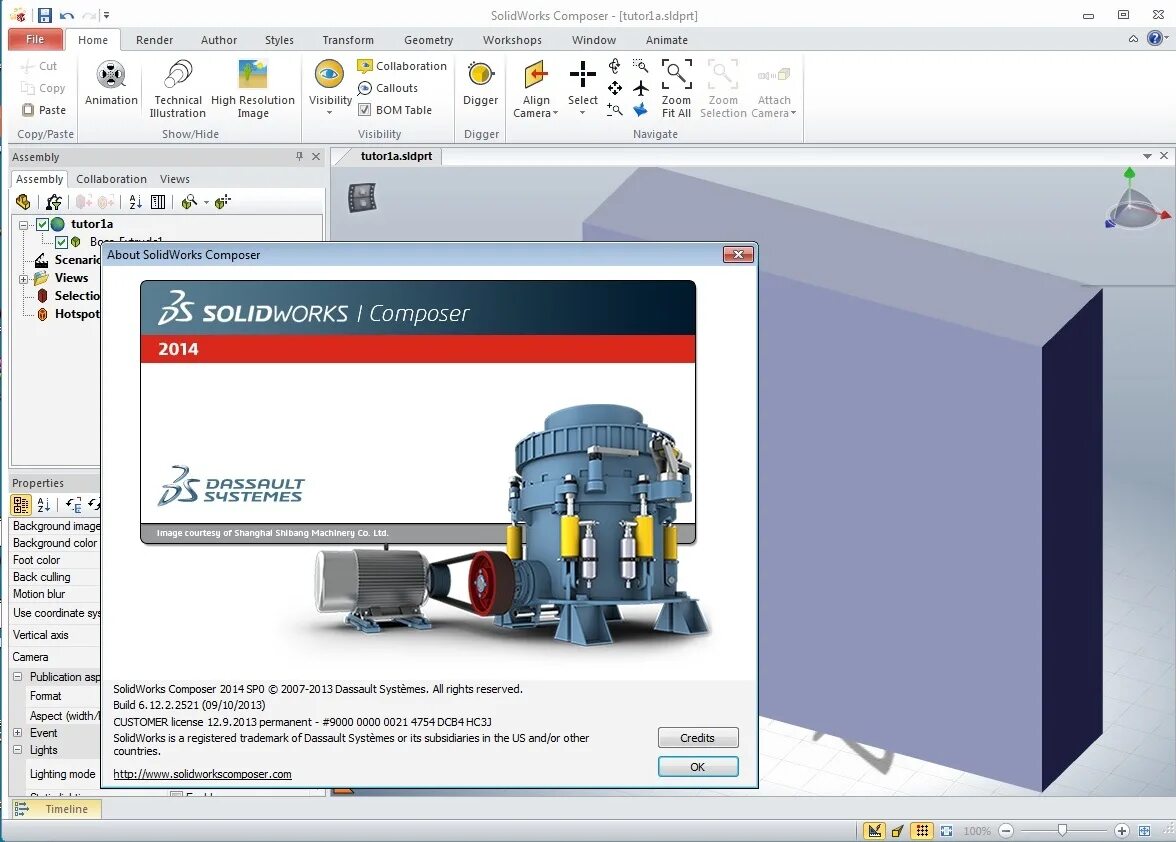Uncheck the tutor1a assembly visibility checkbox
1176x842 pixels.
[41, 224]
